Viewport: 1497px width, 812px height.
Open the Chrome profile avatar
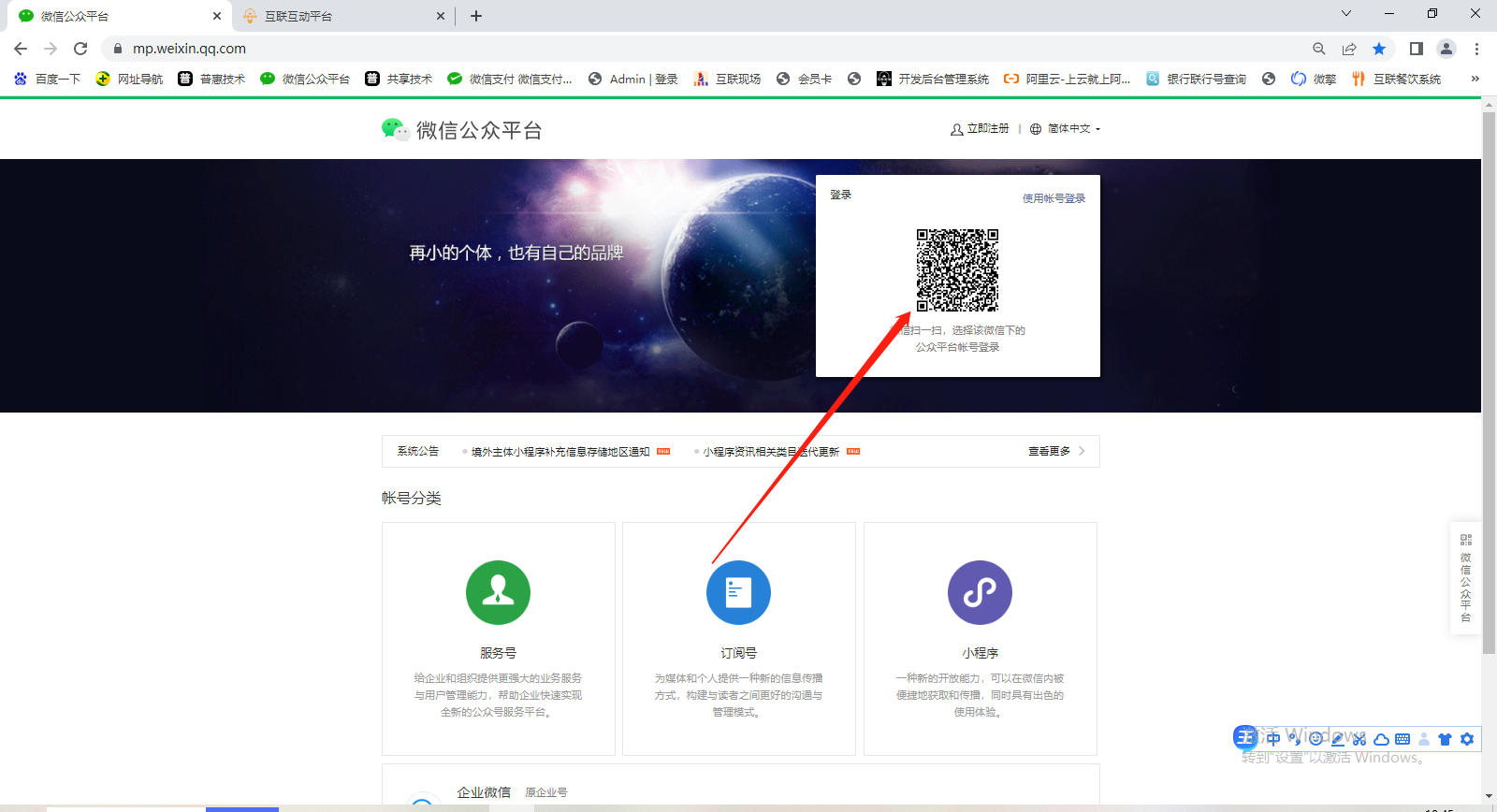click(x=1446, y=49)
